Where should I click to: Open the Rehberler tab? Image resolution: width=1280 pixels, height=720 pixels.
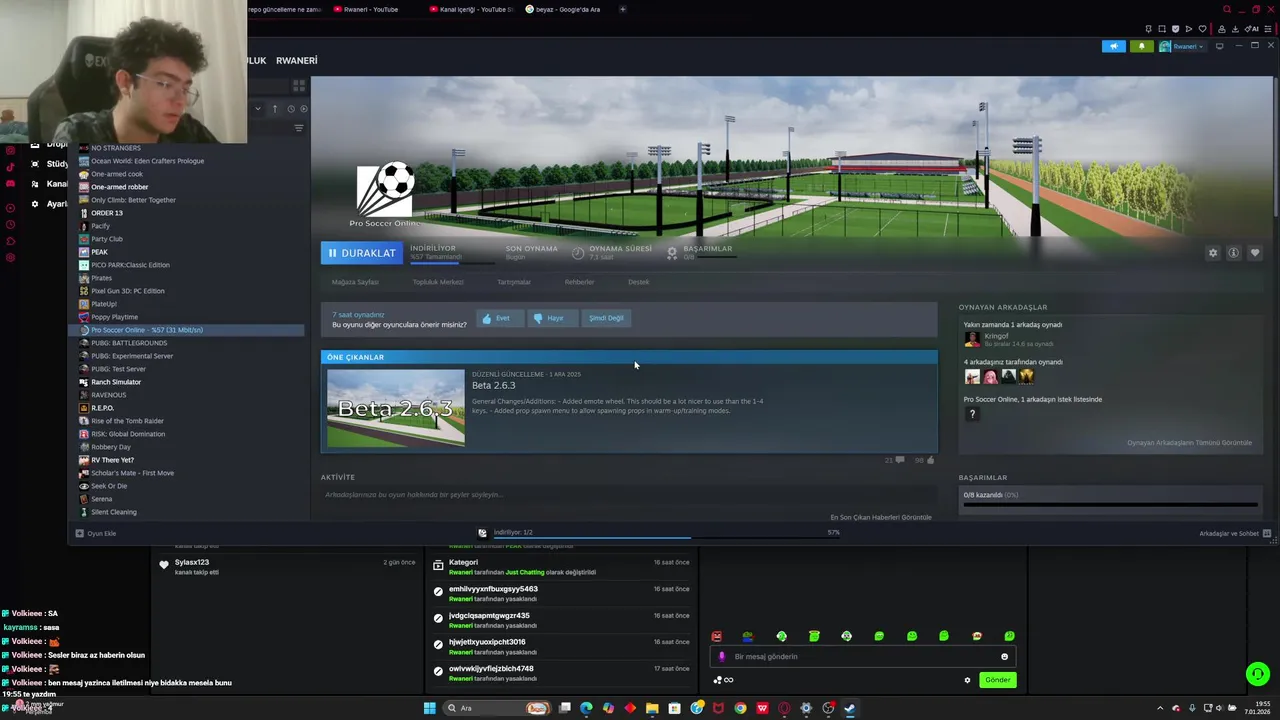(x=579, y=282)
